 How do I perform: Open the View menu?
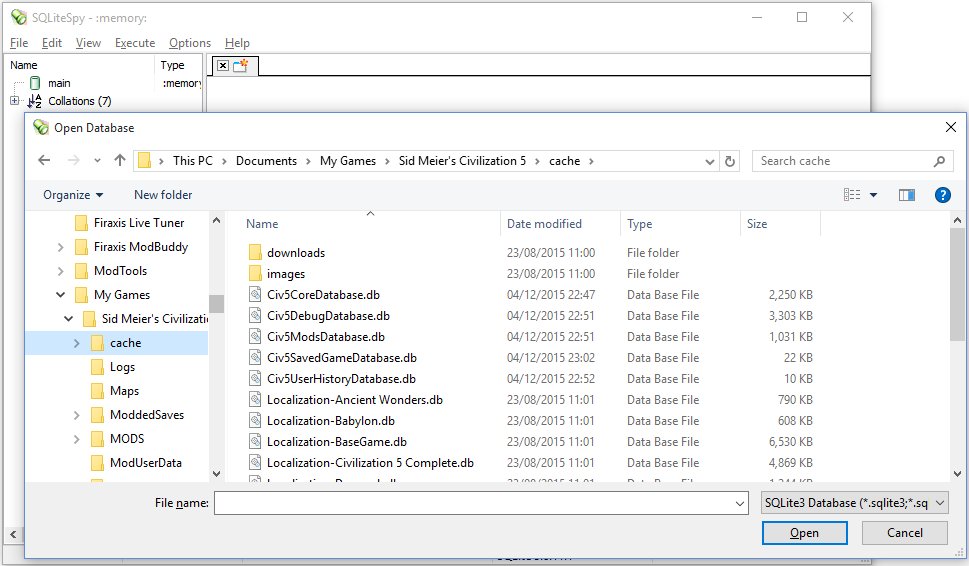point(88,43)
